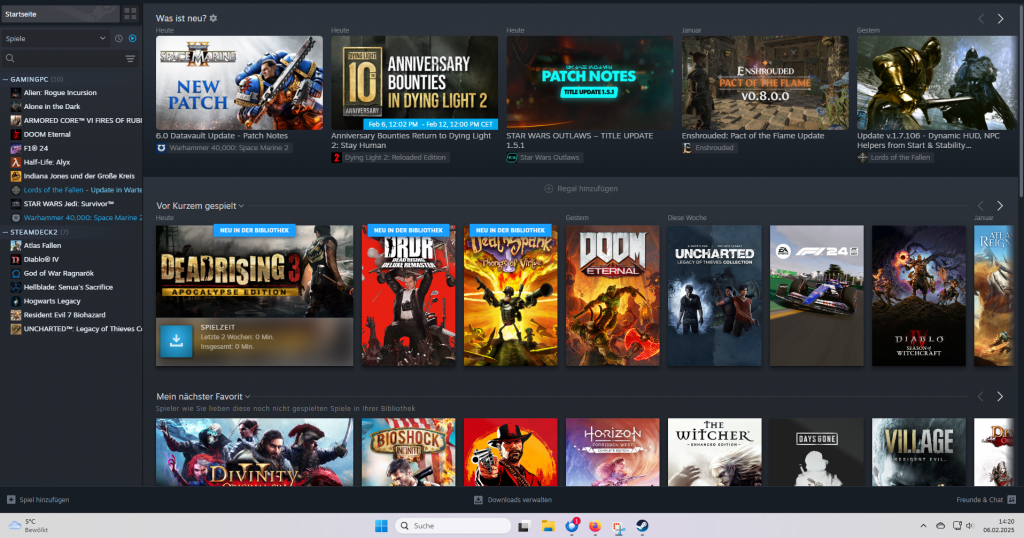Collapse the GAMINGPC collection
This screenshot has width=1024, height=538.
(x=5, y=79)
